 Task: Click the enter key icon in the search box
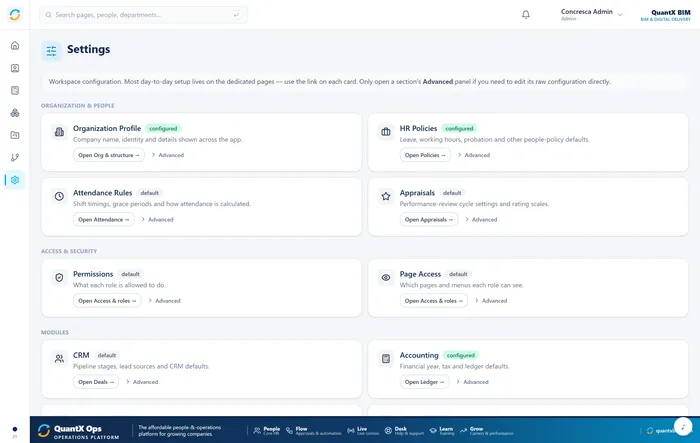pyautogui.click(x=236, y=15)
